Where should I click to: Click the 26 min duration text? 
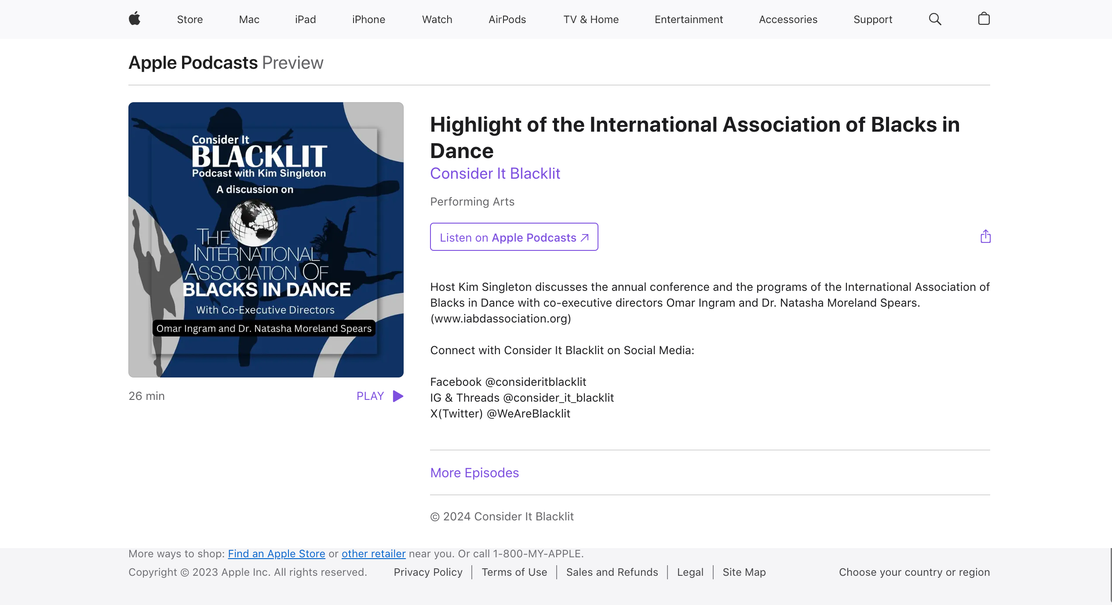146,396
